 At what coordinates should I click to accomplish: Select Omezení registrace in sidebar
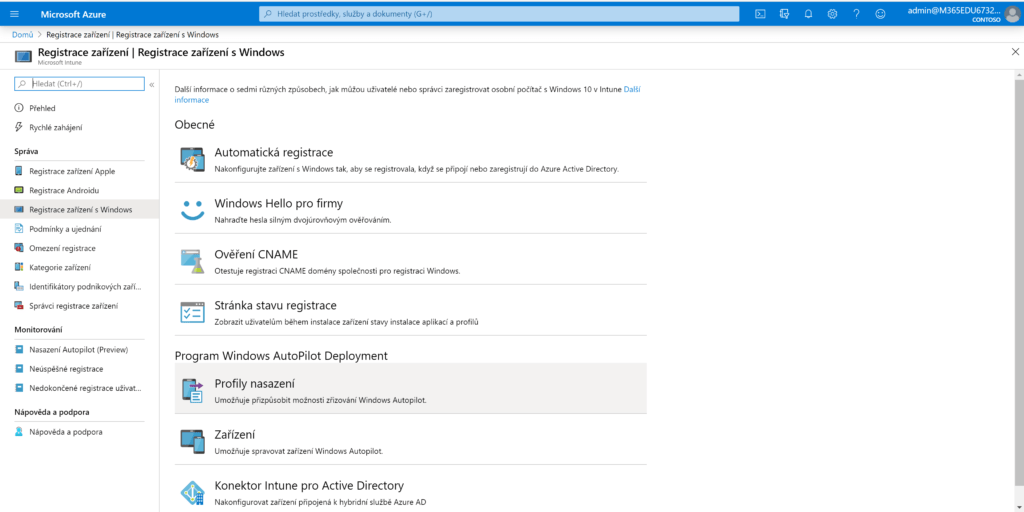[x=62, y=248]
